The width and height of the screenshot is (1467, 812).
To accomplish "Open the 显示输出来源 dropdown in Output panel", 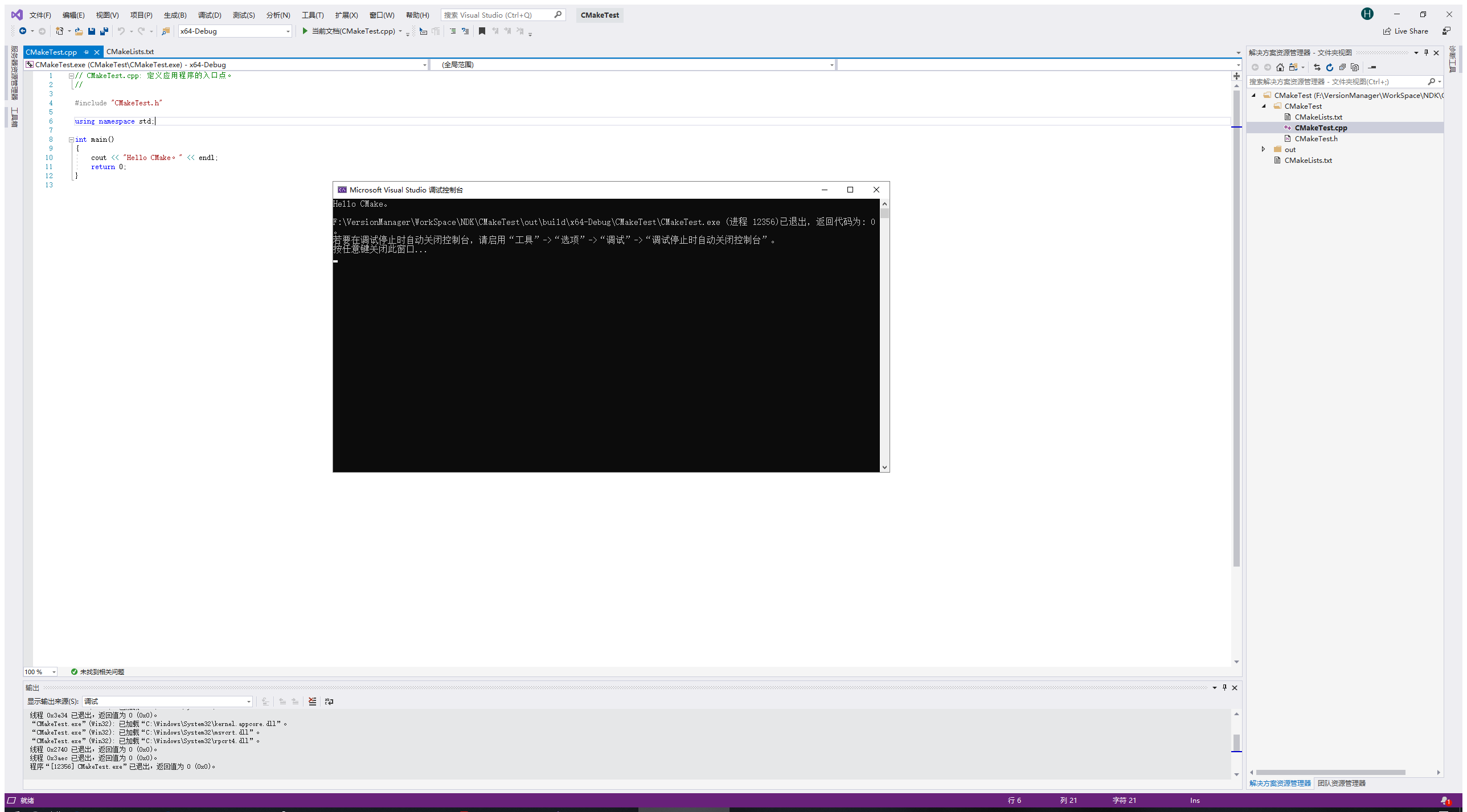I will [248, 702].
